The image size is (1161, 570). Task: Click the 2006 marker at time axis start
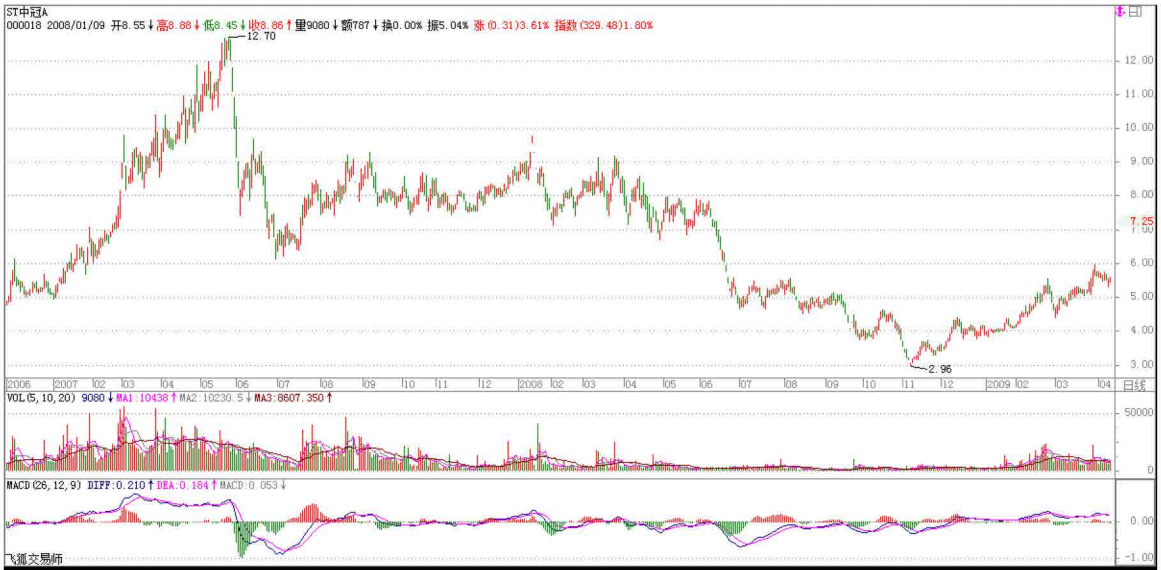21,384
